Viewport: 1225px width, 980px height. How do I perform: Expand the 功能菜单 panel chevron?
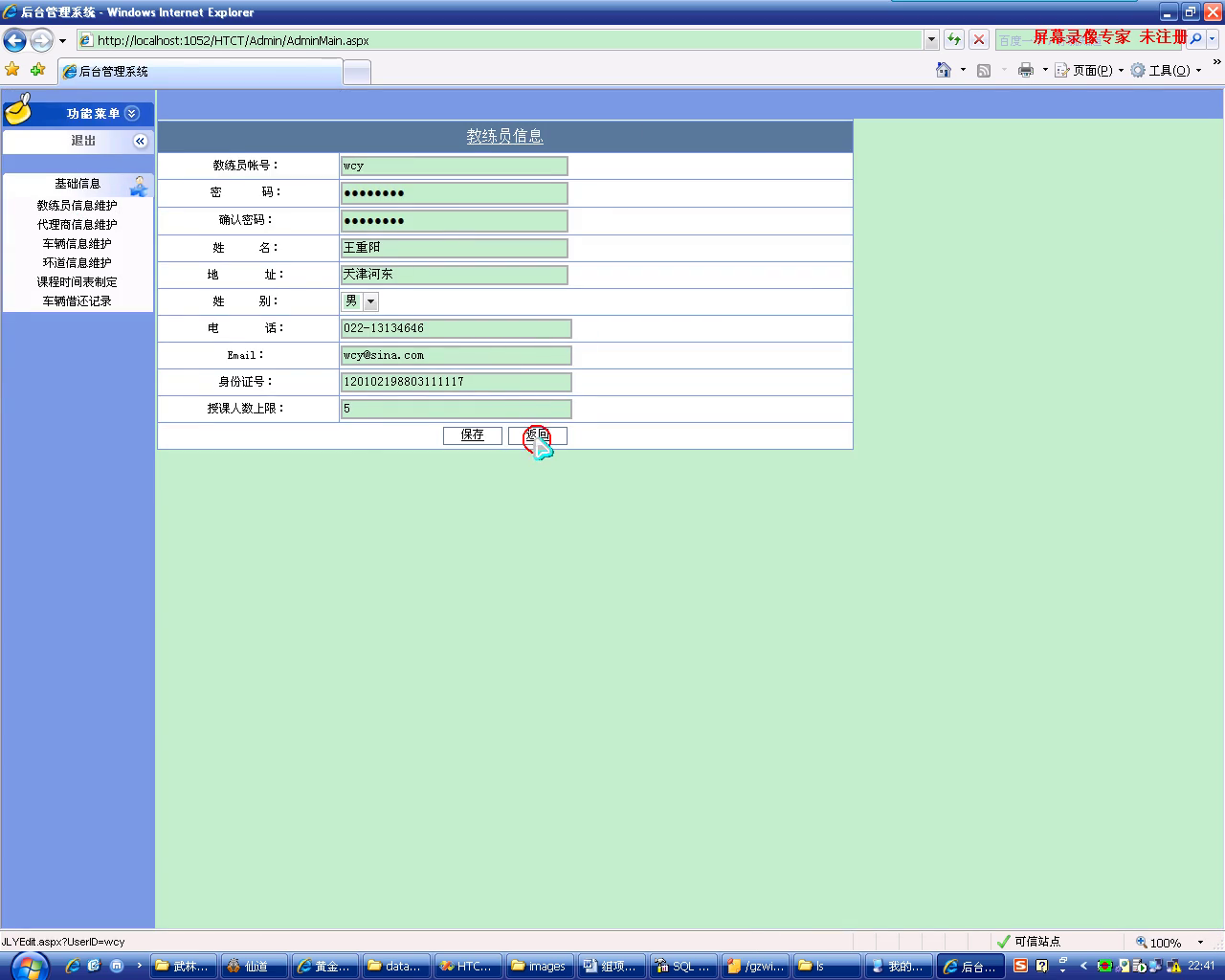[132, 113]
